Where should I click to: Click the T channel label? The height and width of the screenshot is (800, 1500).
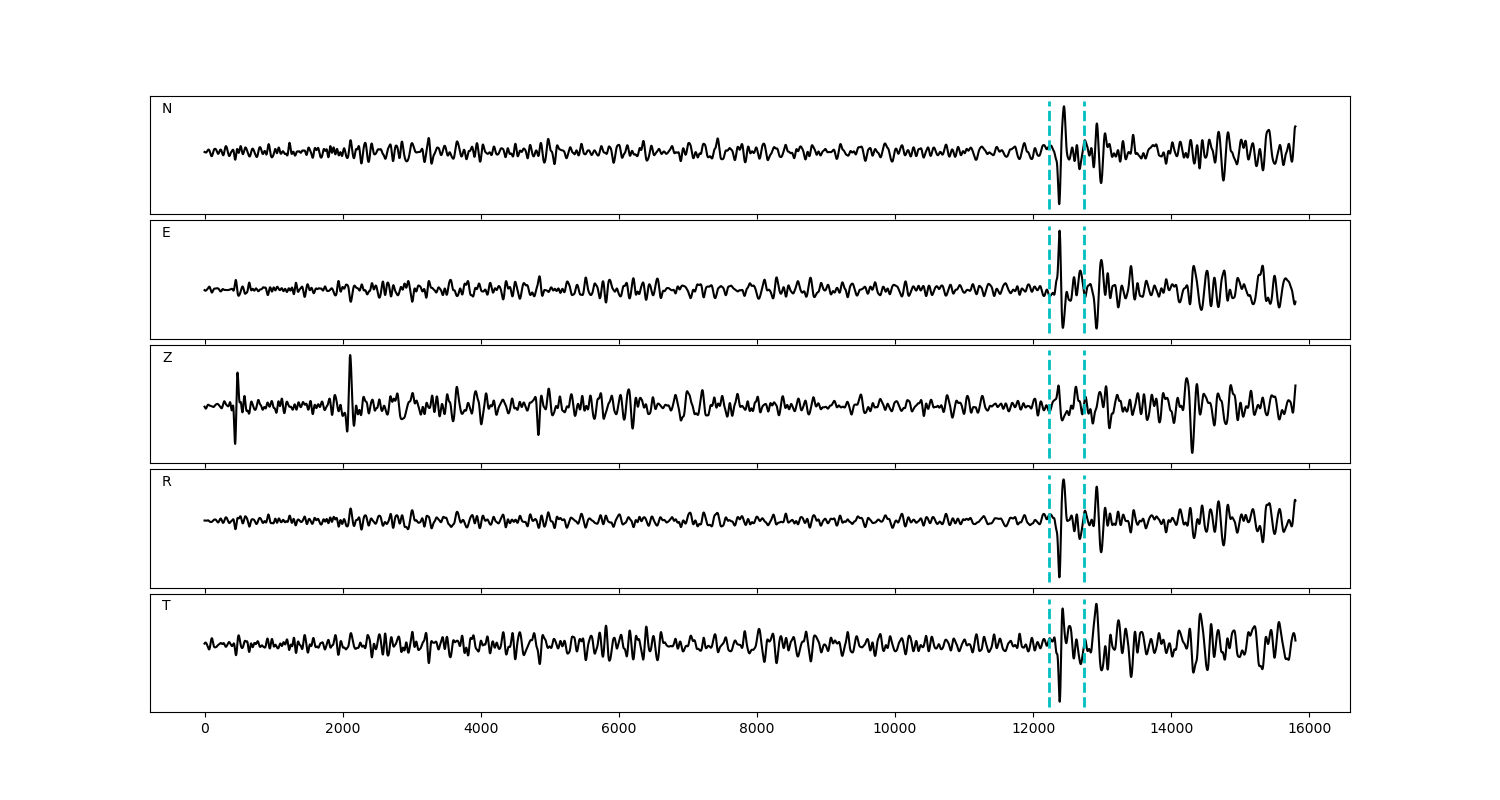pyautogui.click(x=167, y=606)
